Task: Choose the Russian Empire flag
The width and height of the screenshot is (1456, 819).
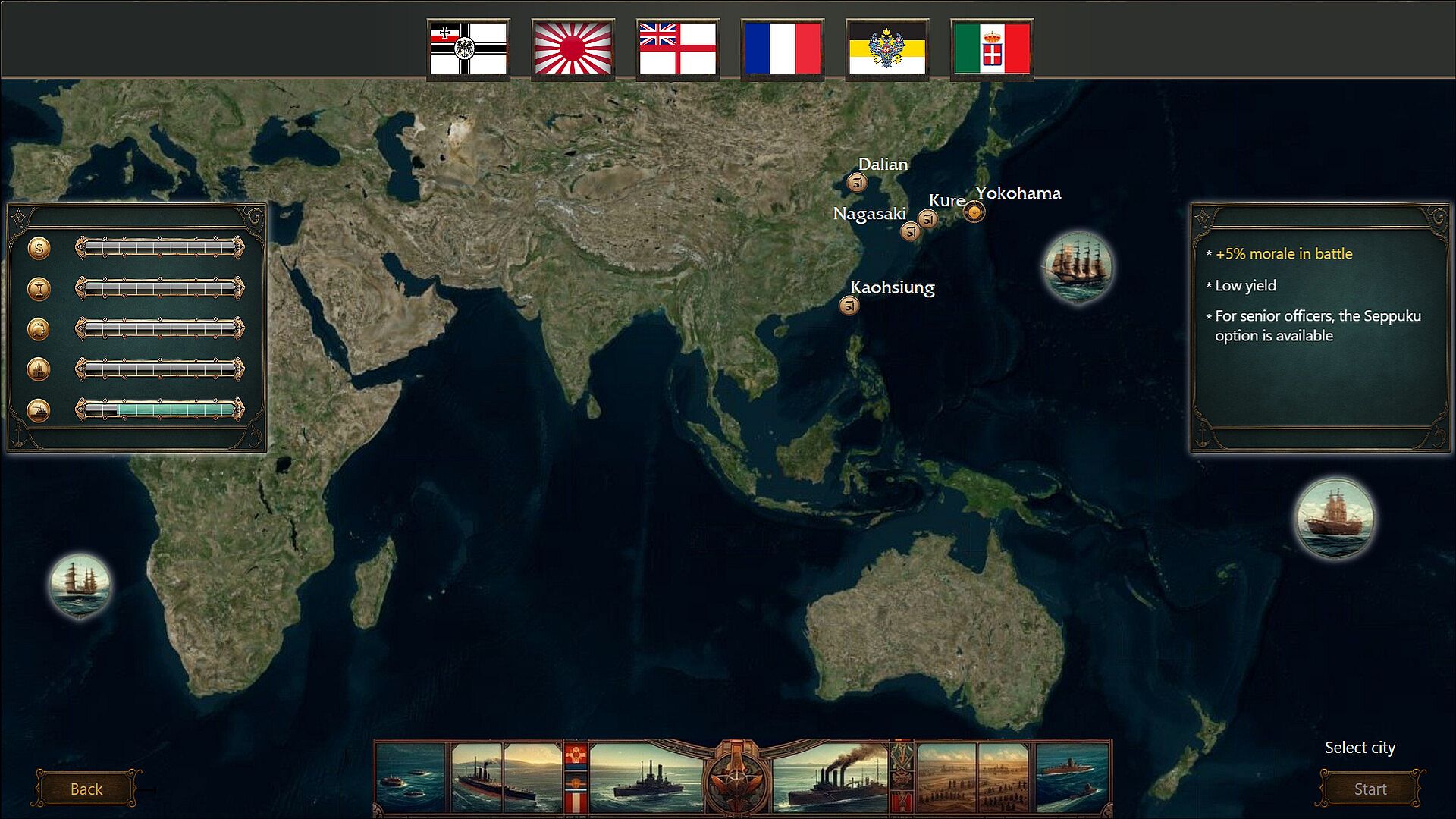Action: 886,49
